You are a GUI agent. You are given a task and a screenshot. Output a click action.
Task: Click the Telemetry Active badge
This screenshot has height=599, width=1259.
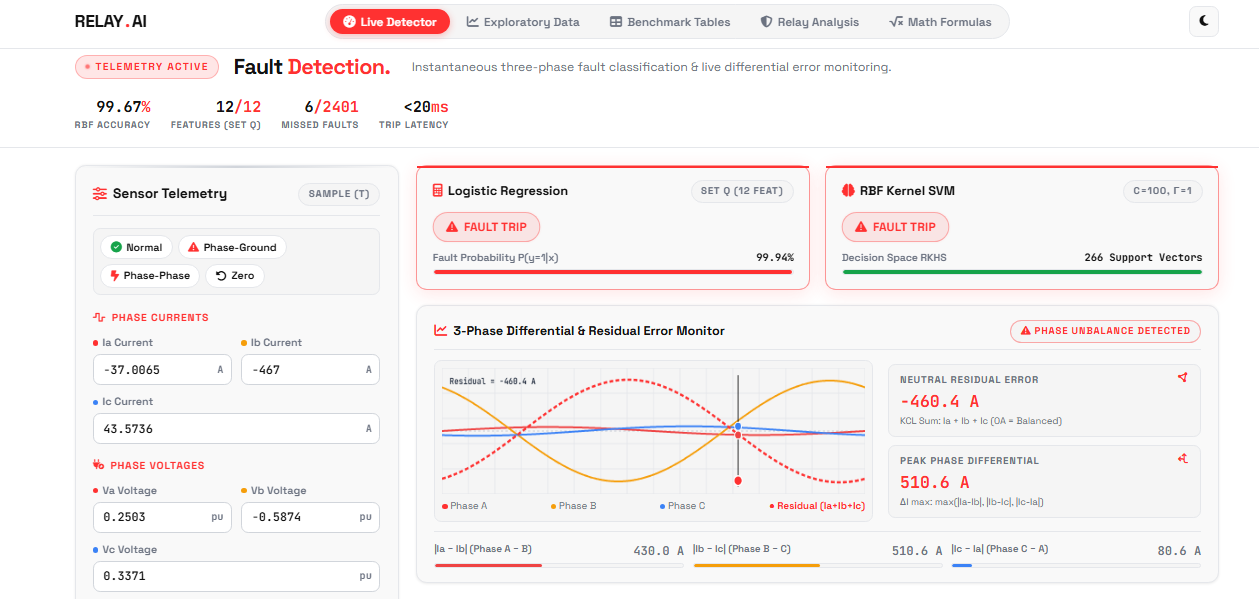147,67
